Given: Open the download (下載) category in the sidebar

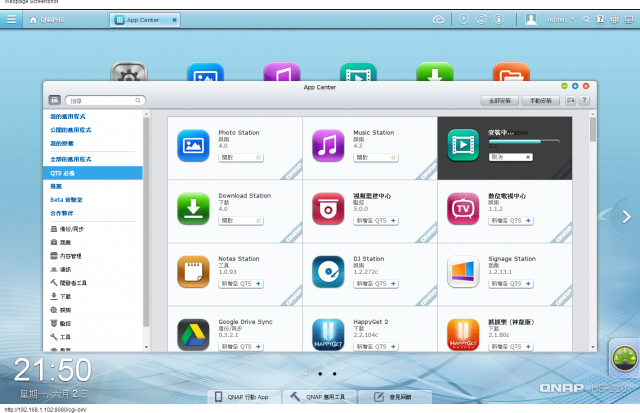Looking at the screenshot, I should coord(60,296).
